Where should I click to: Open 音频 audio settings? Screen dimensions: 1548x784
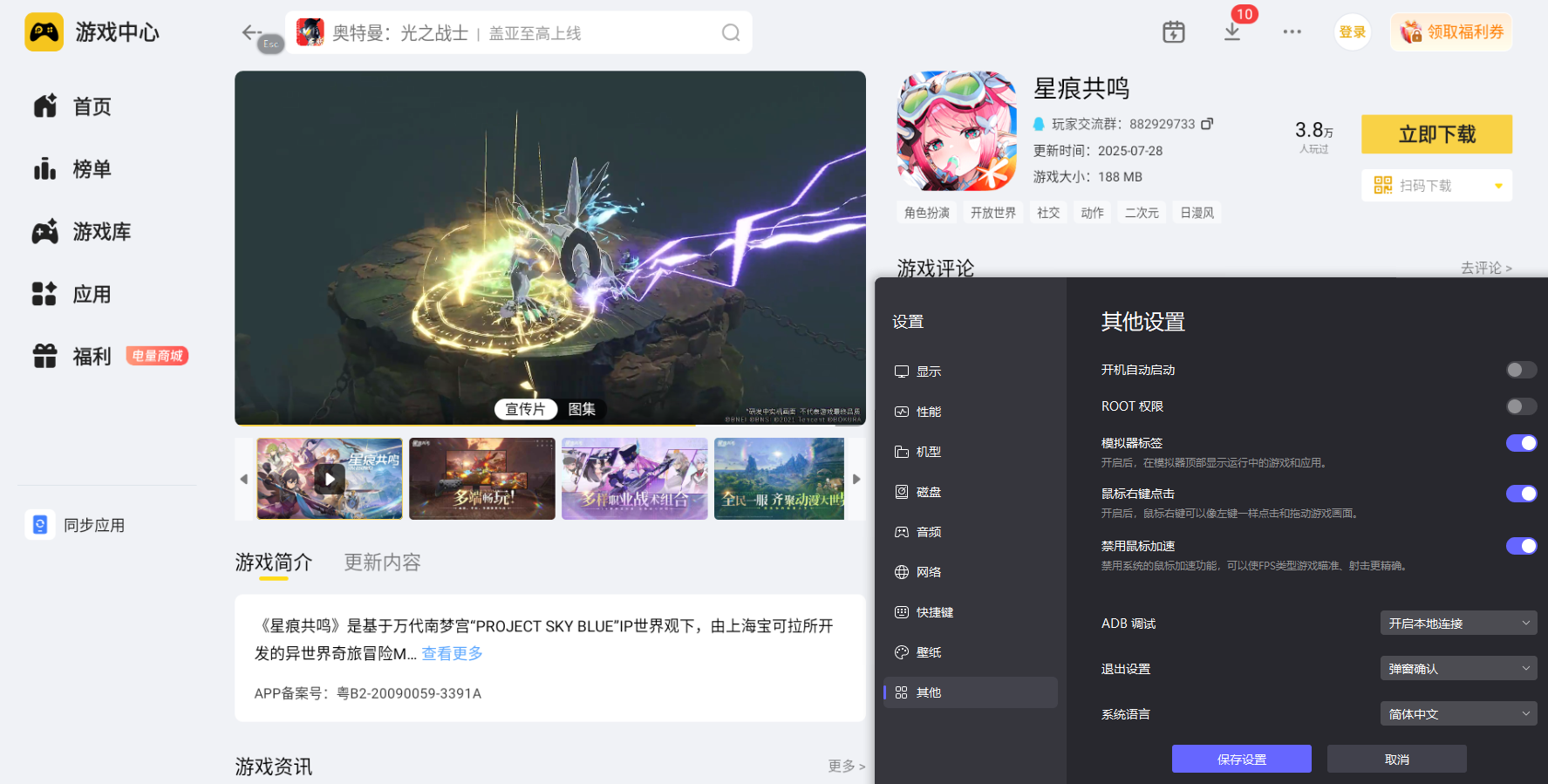(970, 532)
